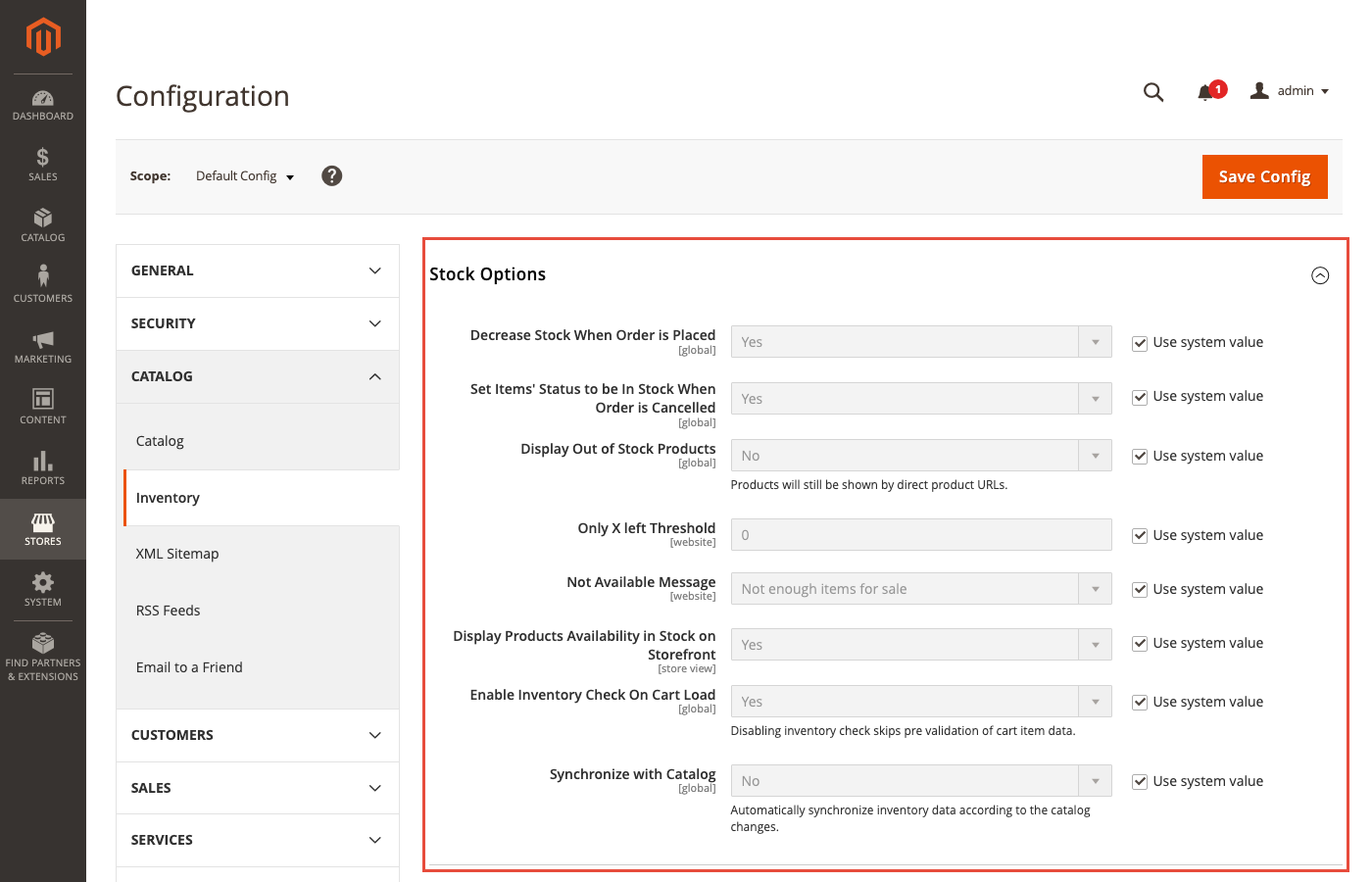Open the Catalog section via sidebar icon

point(42,225)
